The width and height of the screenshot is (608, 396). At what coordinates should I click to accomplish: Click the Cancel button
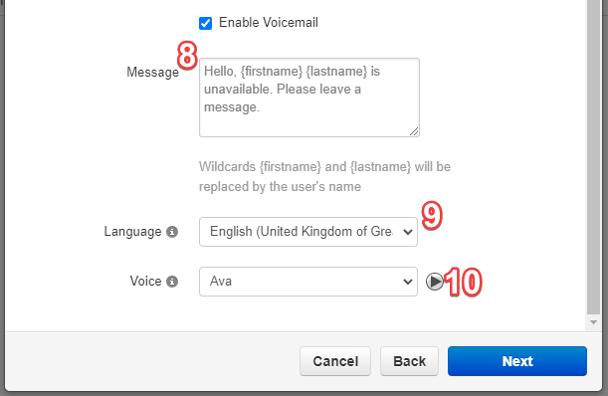point(335,361)
